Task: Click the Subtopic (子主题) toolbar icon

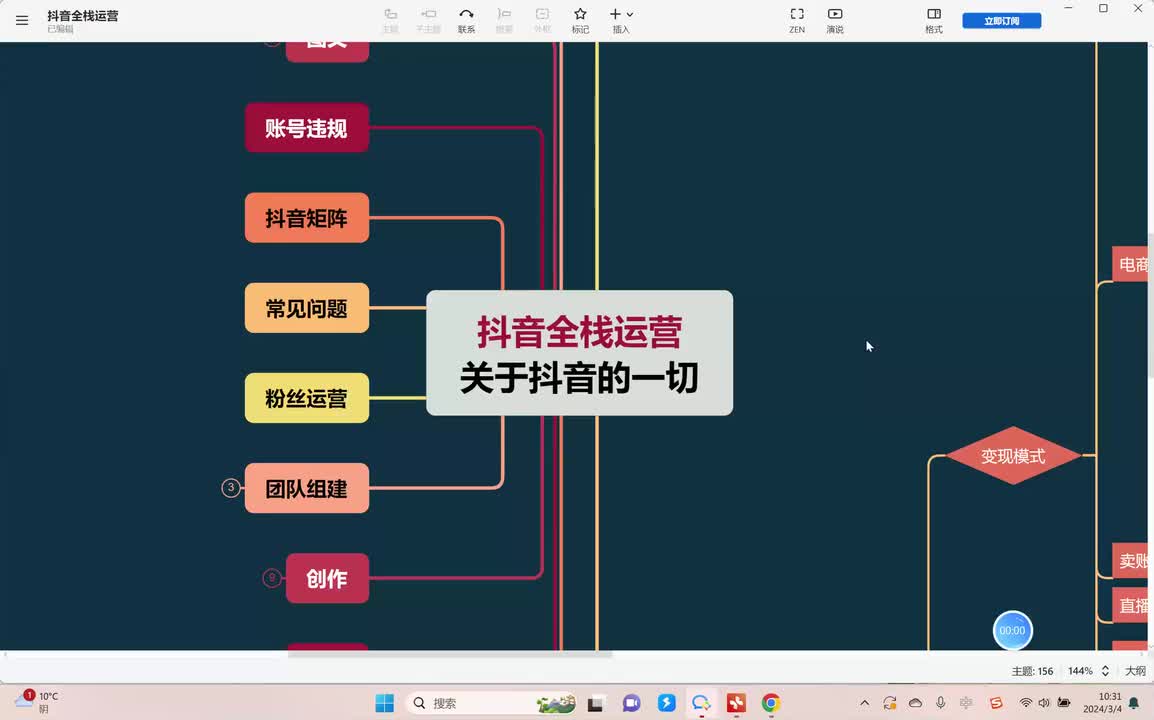Action: pyautogui.click(x=428, y=21)
